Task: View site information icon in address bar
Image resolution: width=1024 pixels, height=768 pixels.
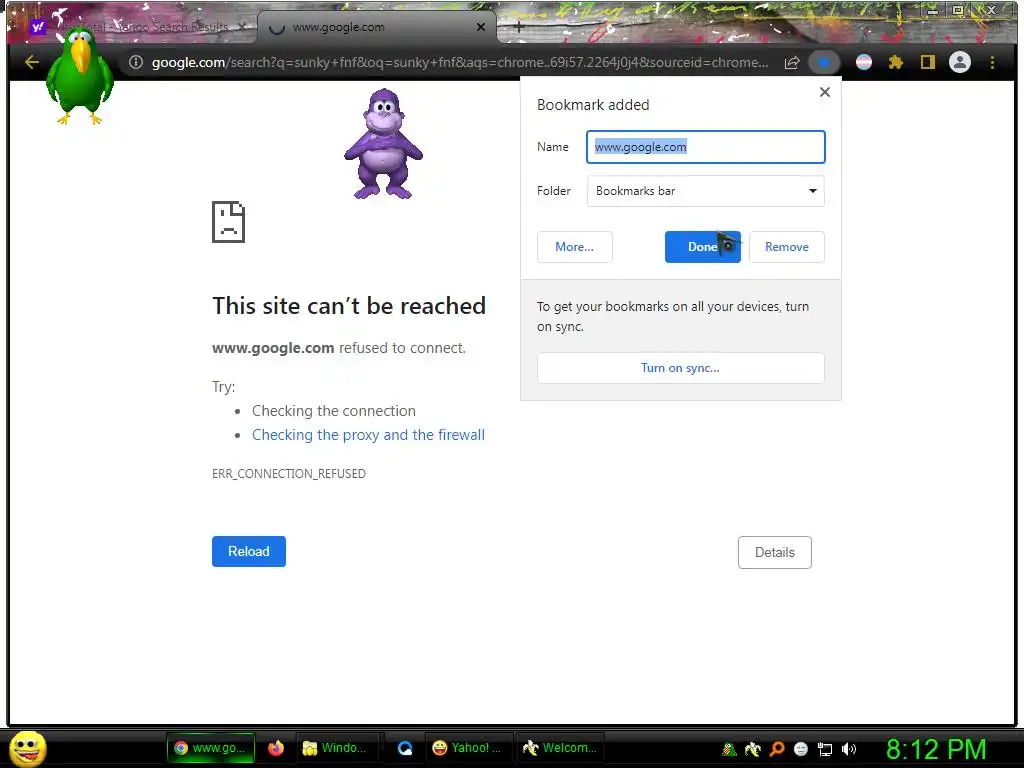Action: click(135, 62)
